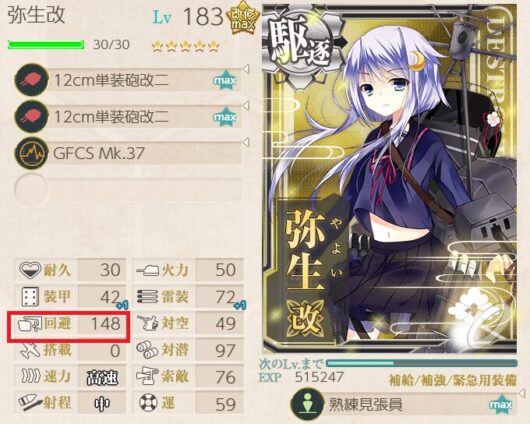The image size is (530, 424).
Task: Open the 熟練見張員 reinforcement slot
Action: pyautogui.click(x=404, y=404)
